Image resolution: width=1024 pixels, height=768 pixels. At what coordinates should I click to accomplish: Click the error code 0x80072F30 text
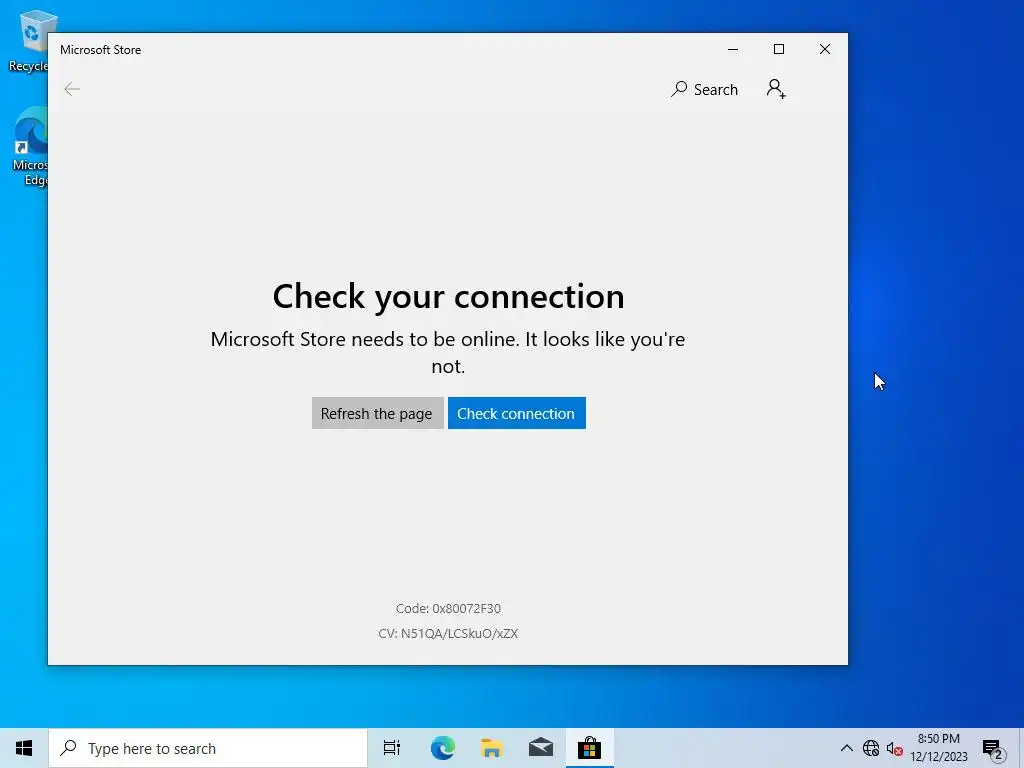[x=448, y=609]
